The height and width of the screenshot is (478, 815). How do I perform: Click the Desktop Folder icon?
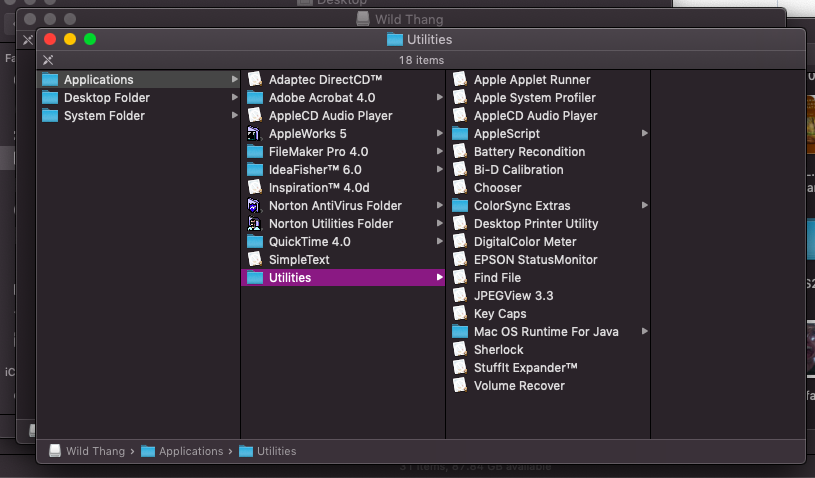coord(50,98)
